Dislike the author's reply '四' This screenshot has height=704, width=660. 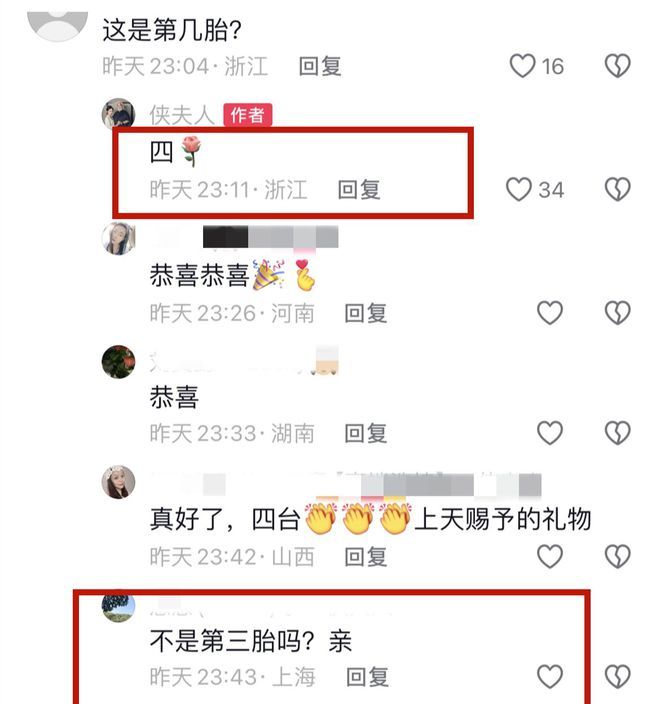617,189
